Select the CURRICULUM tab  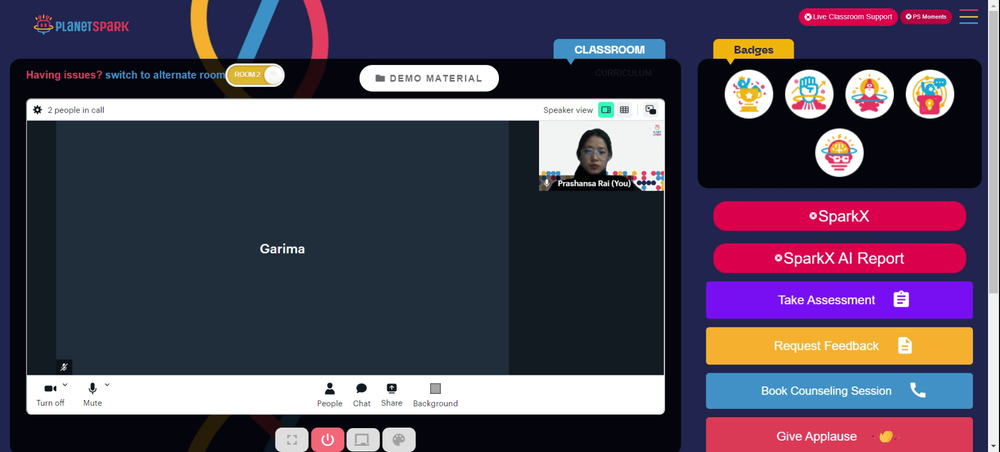(624, 73)
